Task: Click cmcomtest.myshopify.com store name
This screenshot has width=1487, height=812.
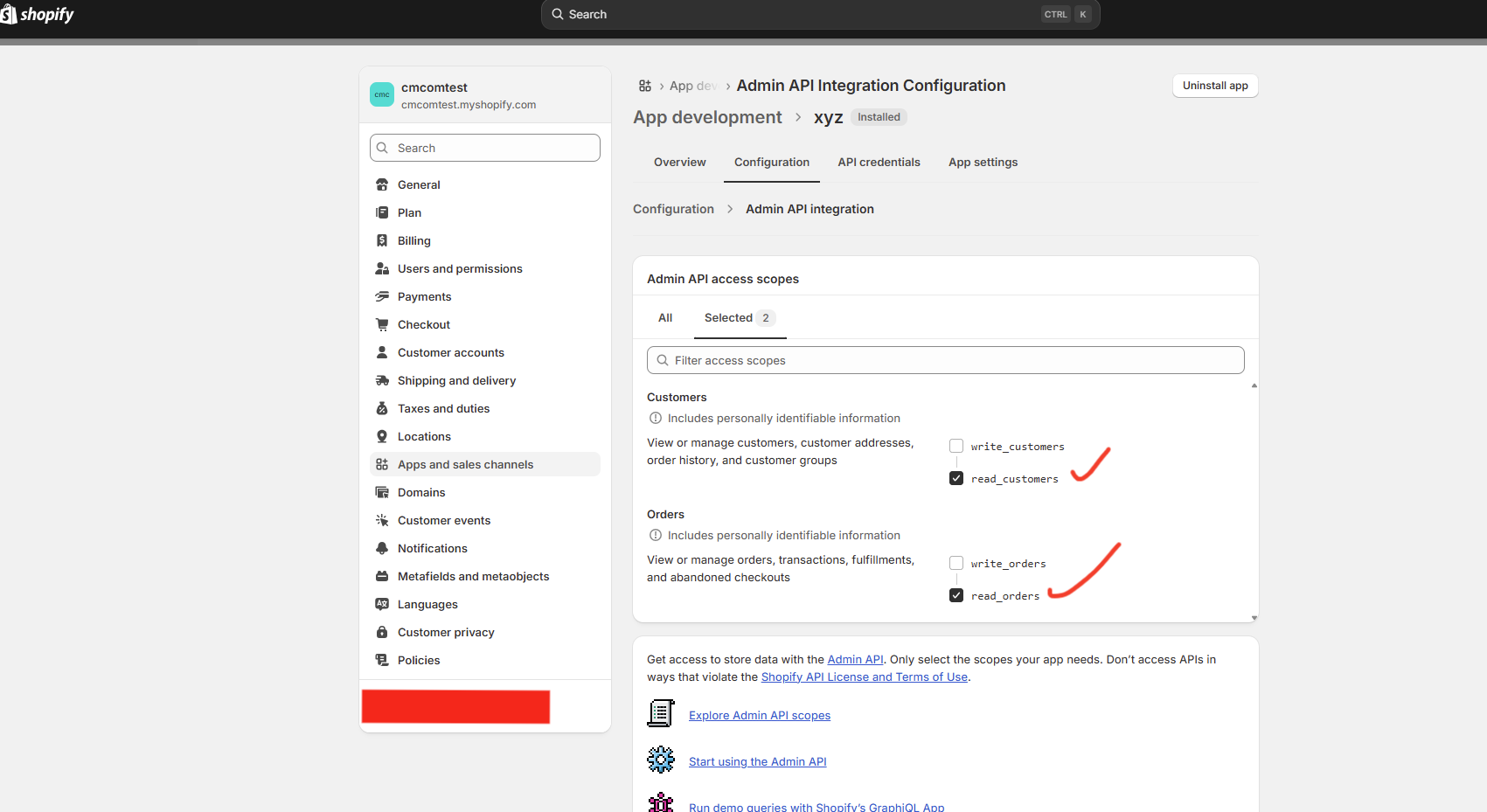Action: click(469, 105)
